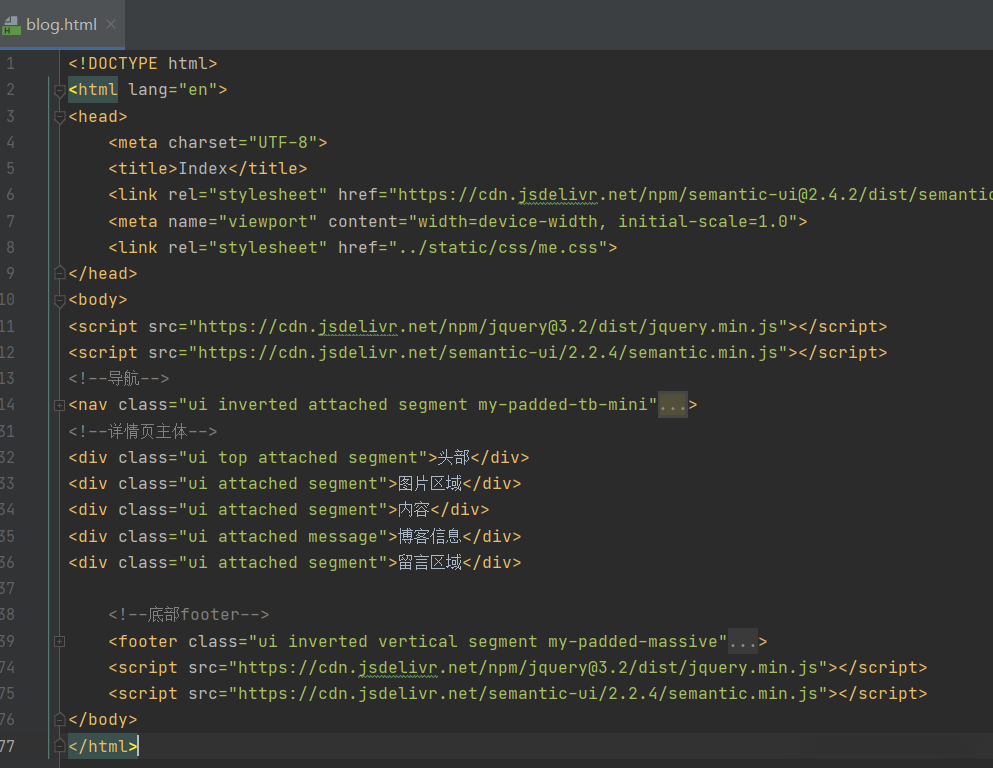The height and width of the screenshot is (768, 993).
Task: Click the semantic.min.js URL on line 12
Action: coord(488,352)
